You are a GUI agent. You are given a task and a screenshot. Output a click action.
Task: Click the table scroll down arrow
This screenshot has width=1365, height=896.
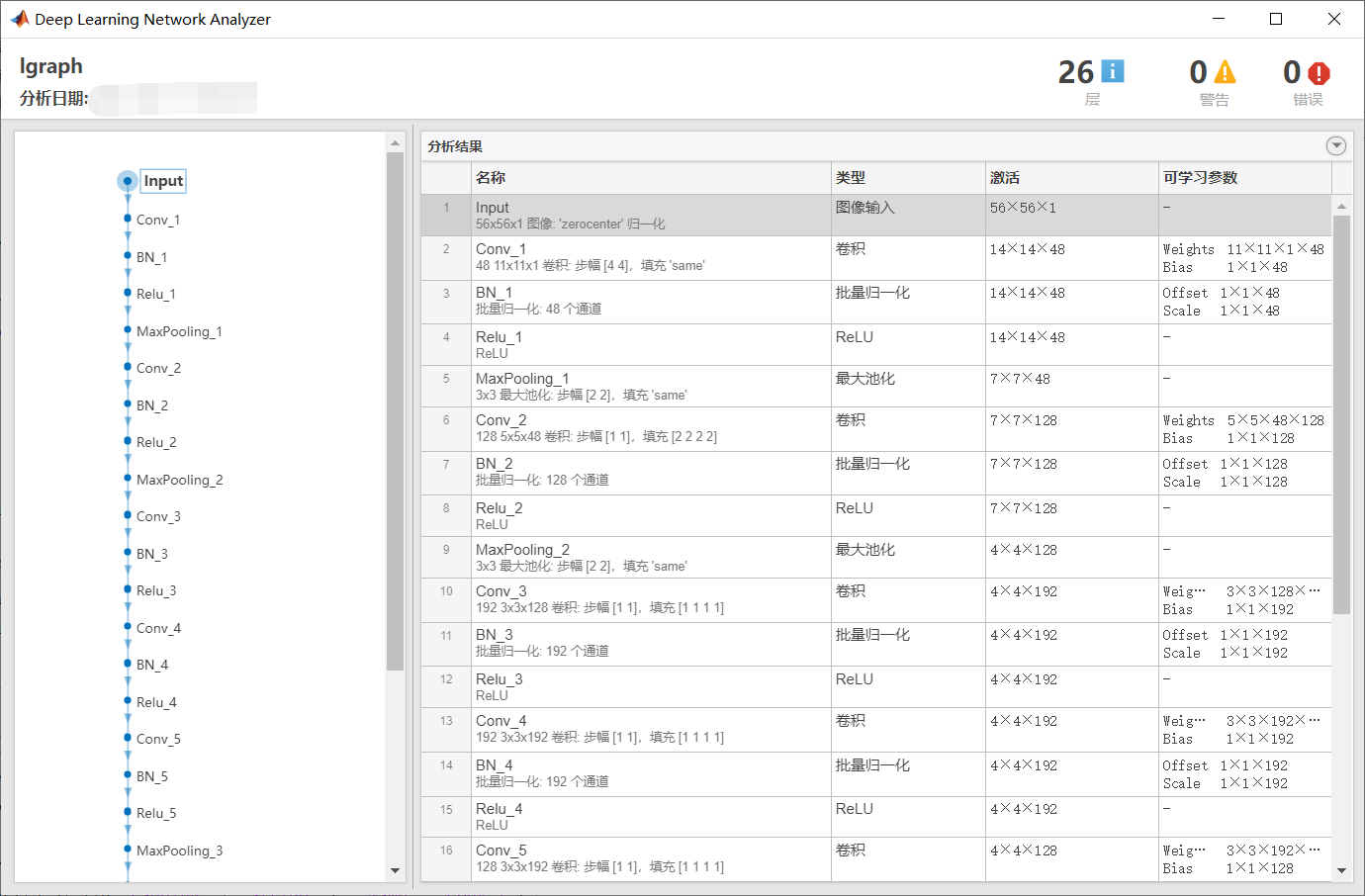[x=1341, y=871]
